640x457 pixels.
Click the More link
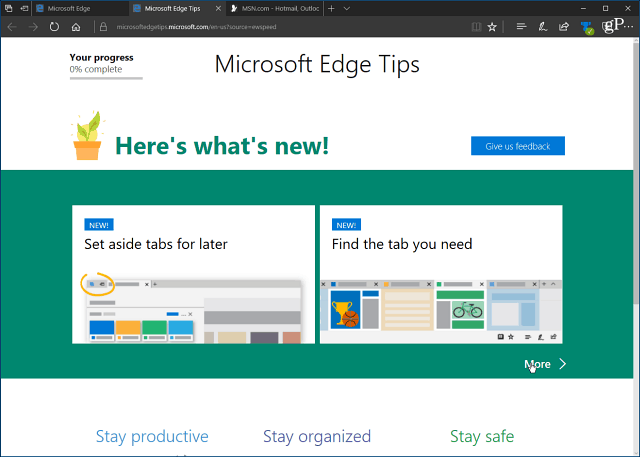click(x=537, y=364)
